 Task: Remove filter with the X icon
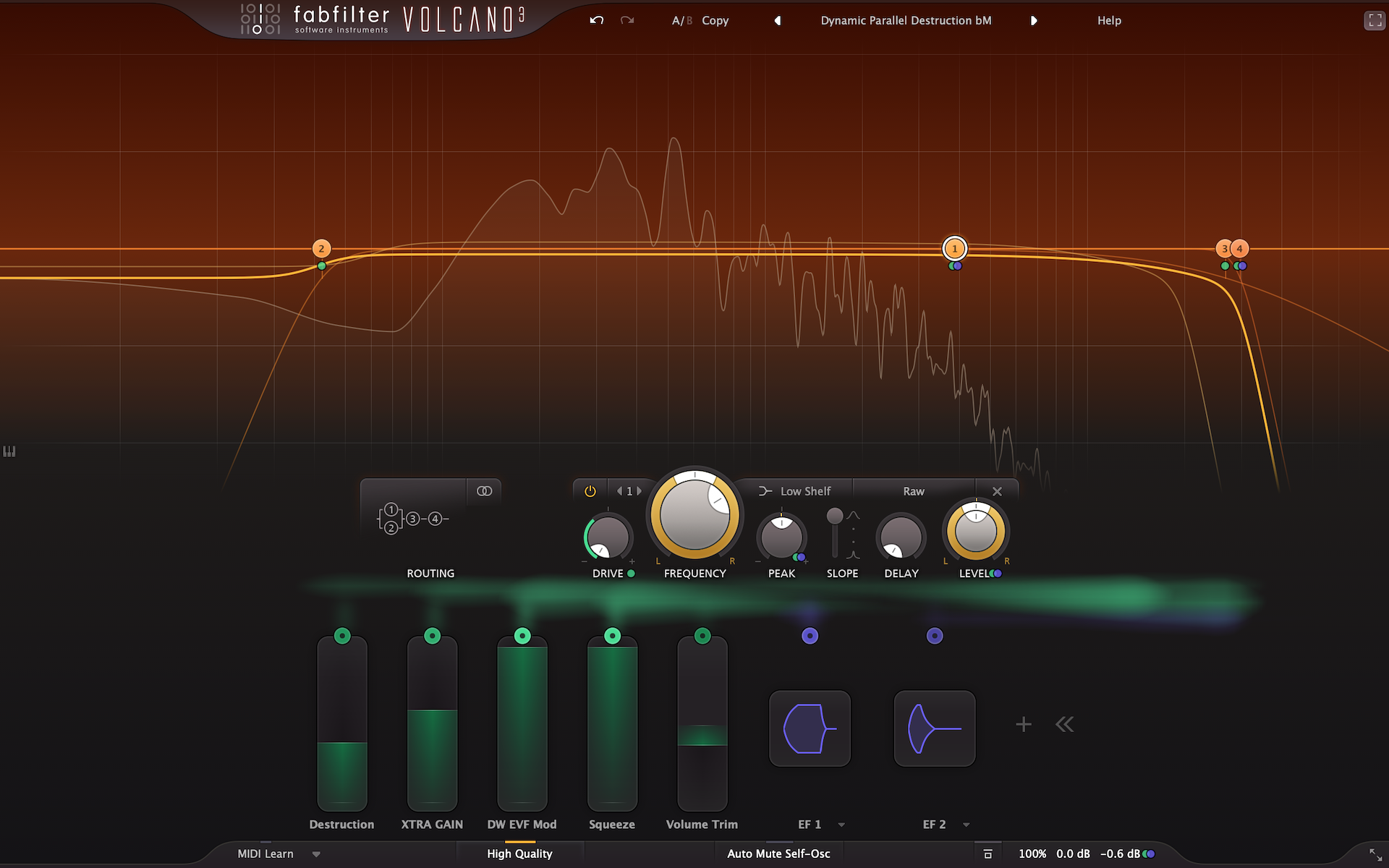pos(997,491)
